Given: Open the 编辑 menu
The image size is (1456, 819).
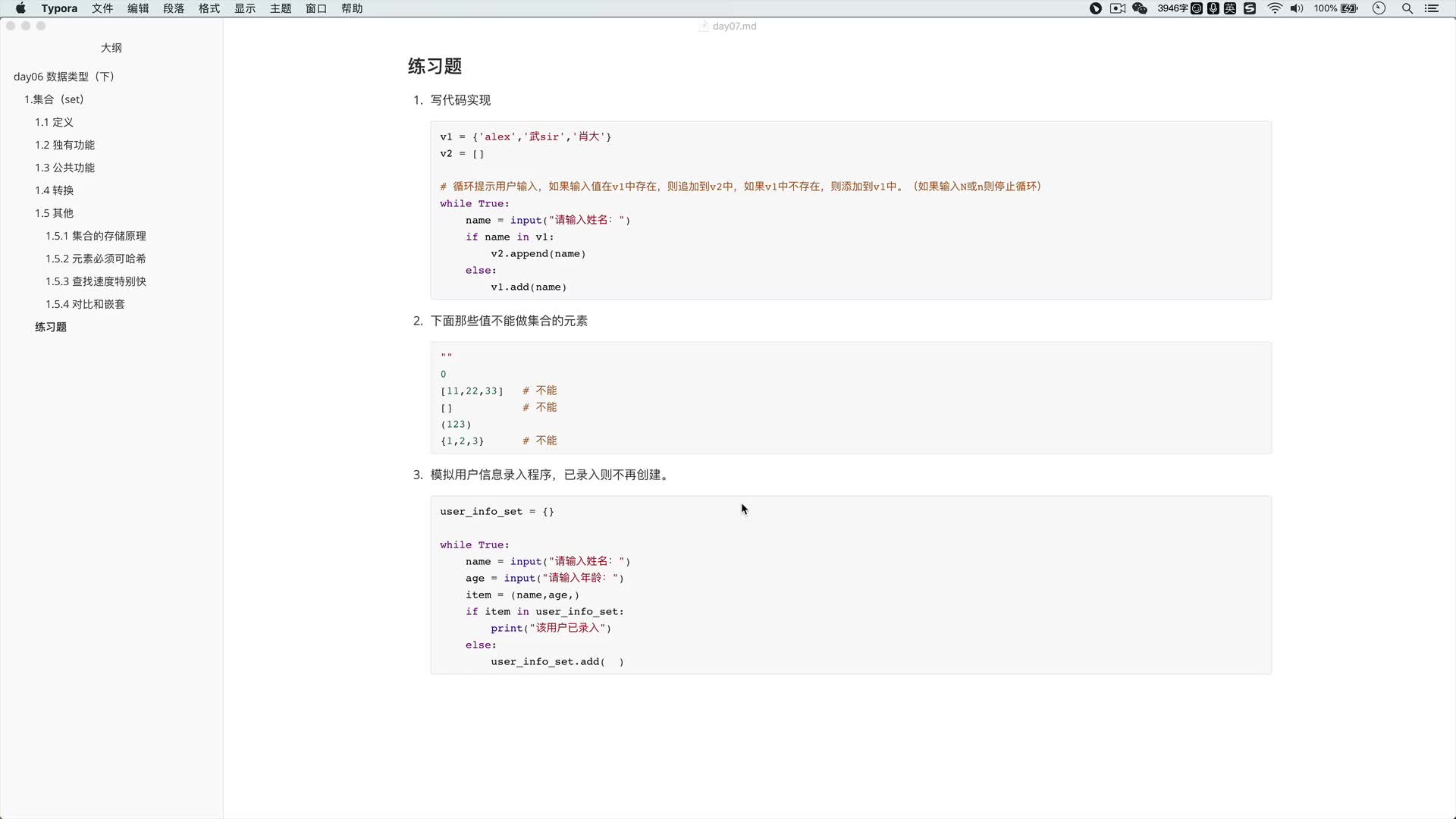Looking at the screenshot, I should [138, 8].
